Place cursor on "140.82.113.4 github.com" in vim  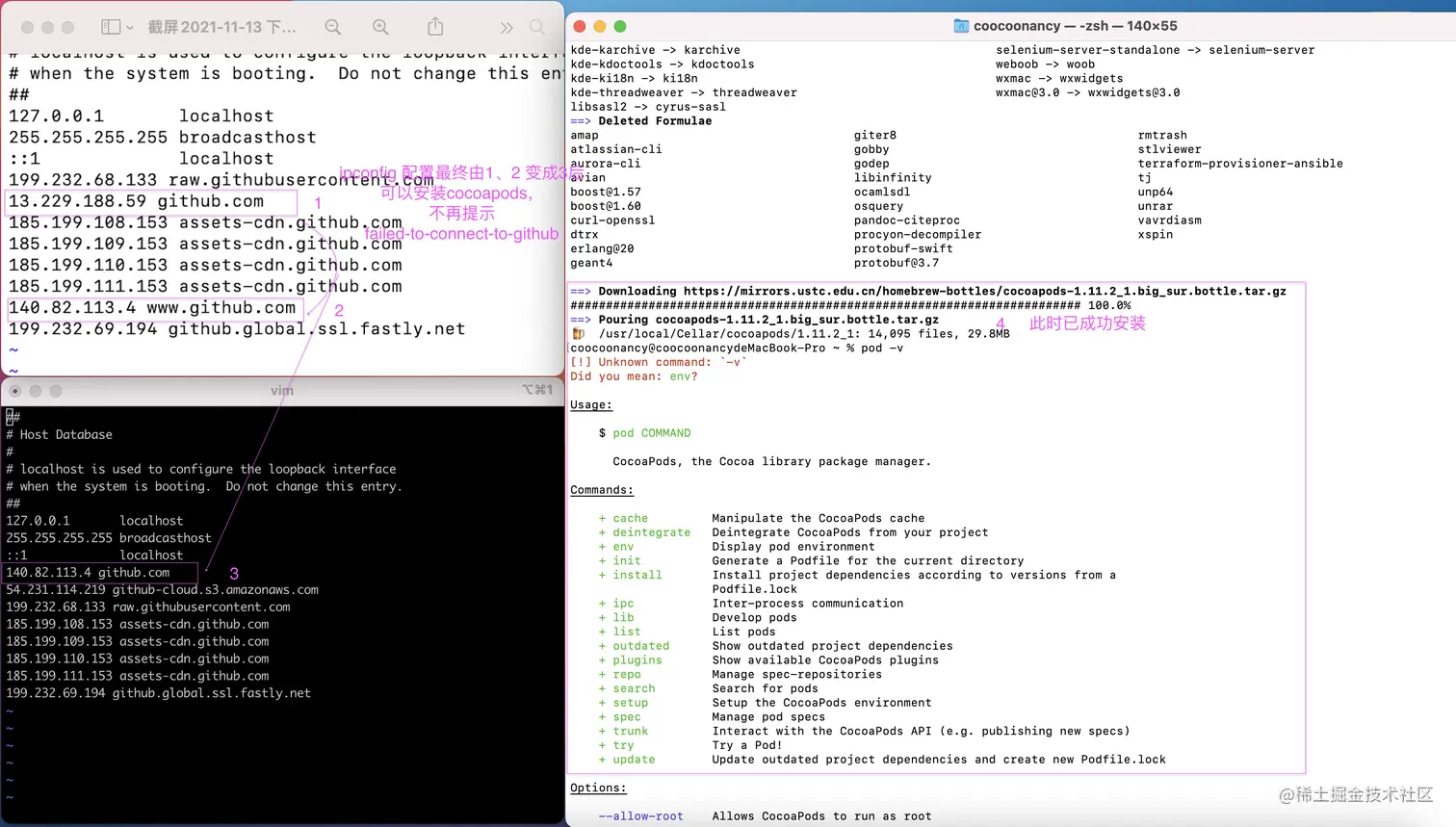click(88, 573)
